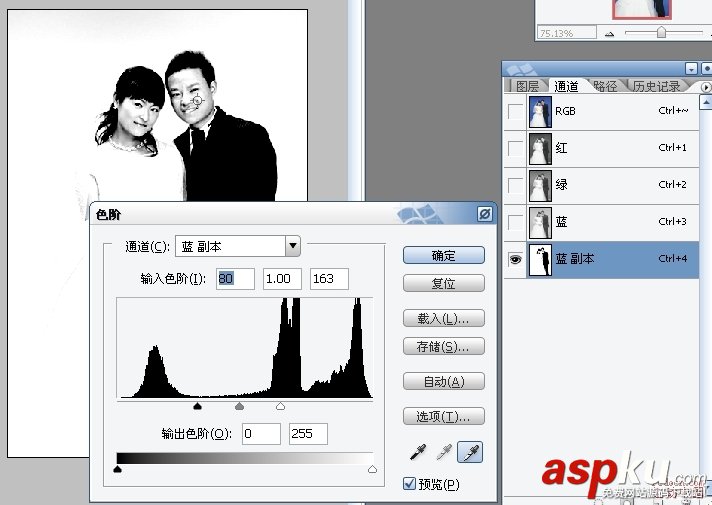Hide the 蓝 副本 channel eye icon
The width and height of the screenshot is (712, 505).
515,259
